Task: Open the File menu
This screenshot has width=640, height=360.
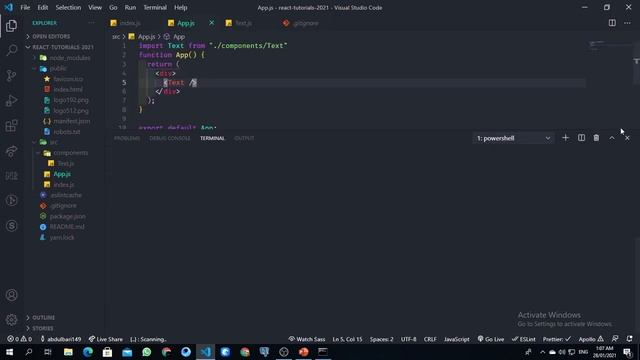Action: [x=25, y=7]
